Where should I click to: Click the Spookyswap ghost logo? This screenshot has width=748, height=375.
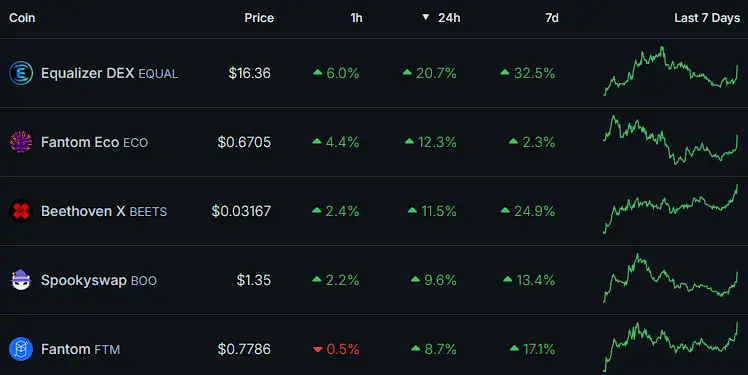pyautogui.click(x=21, y=280)
